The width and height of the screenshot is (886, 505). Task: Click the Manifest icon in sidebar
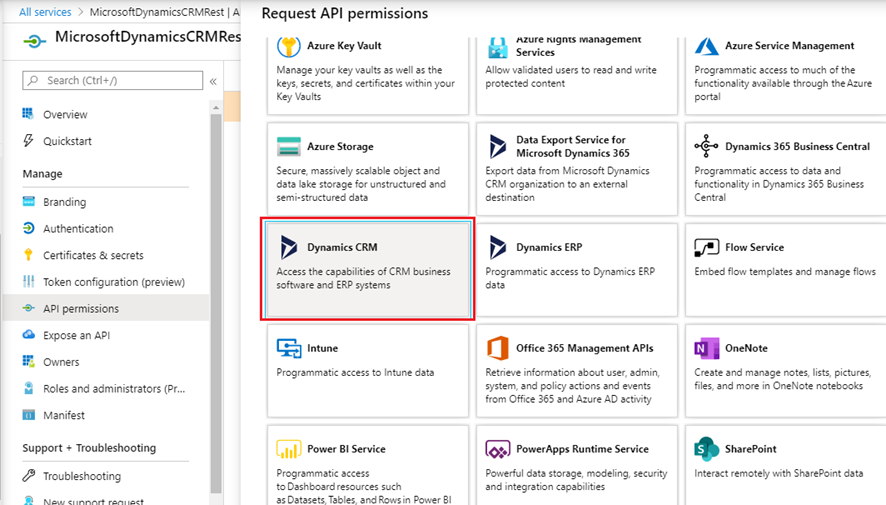click(28, 415)
